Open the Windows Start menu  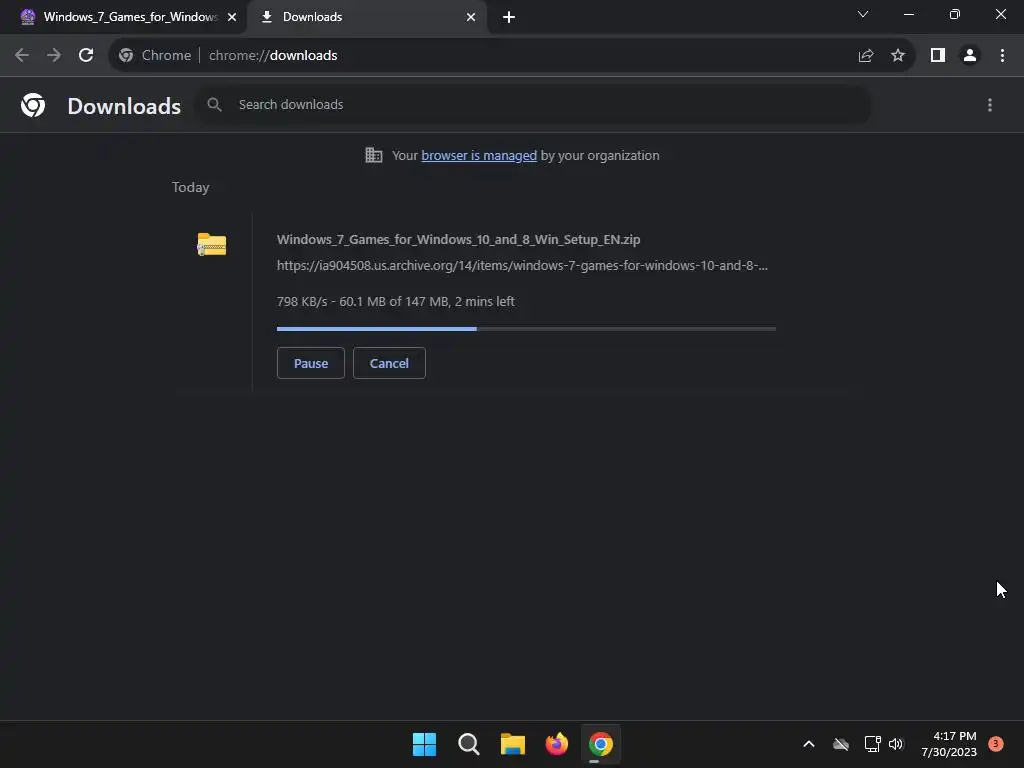click(424, 744)
